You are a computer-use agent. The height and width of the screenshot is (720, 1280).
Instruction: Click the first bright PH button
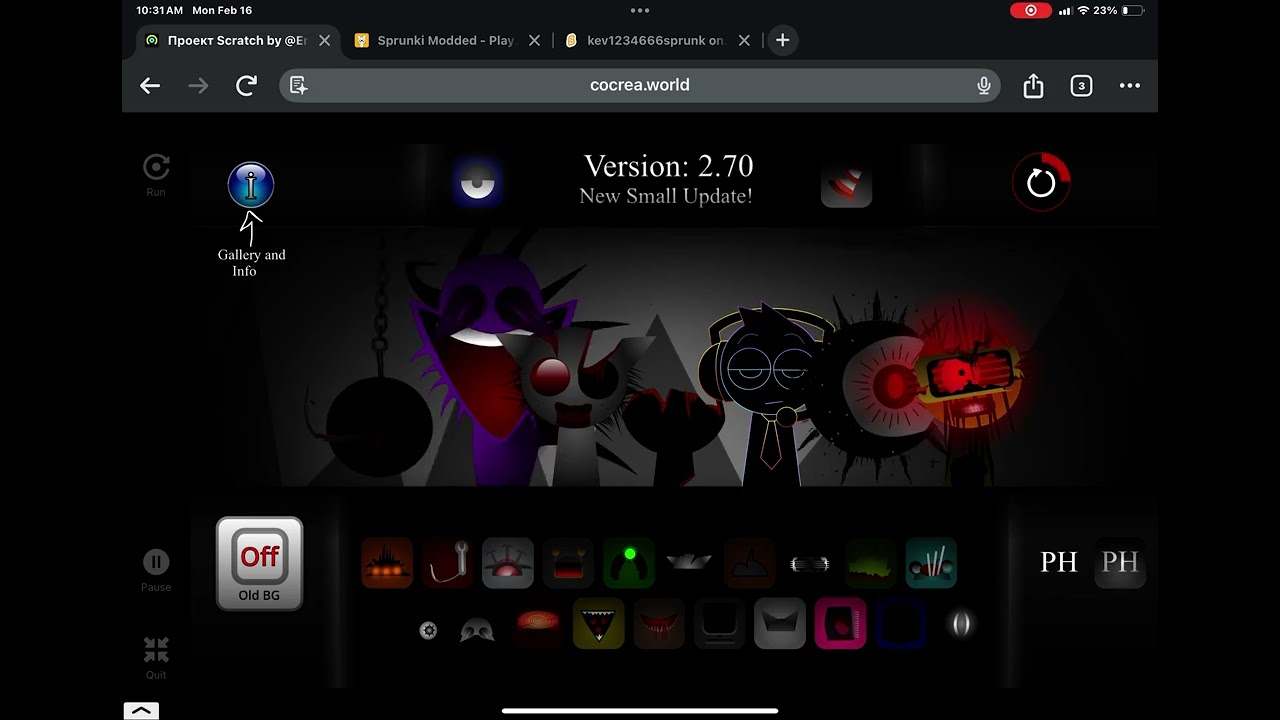(x=1059, y=562)
